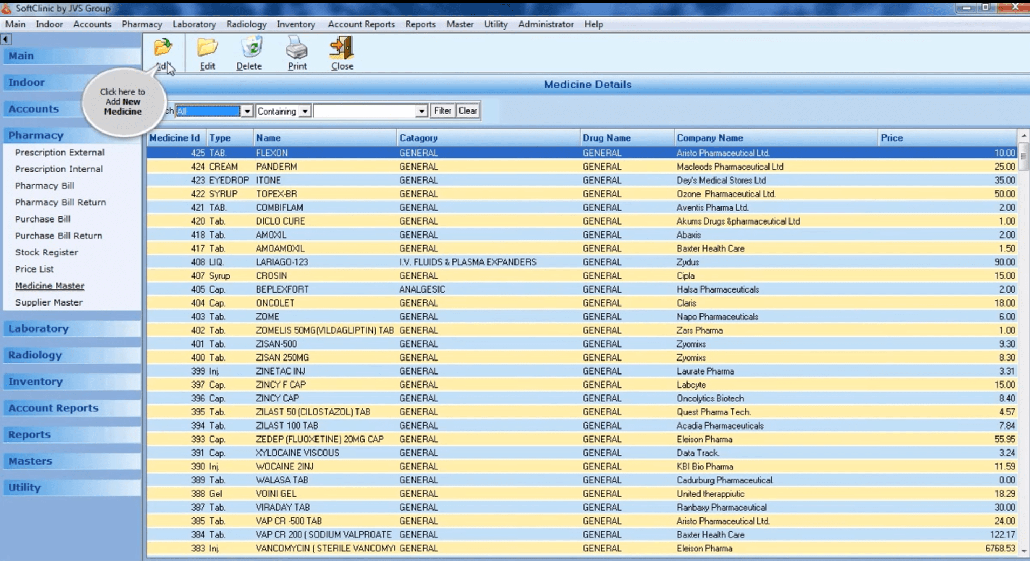Image resolution: width=1030 pixels, height=561 pixels.
Task: Open the Utility menu
Action: [x=495, y=24]
